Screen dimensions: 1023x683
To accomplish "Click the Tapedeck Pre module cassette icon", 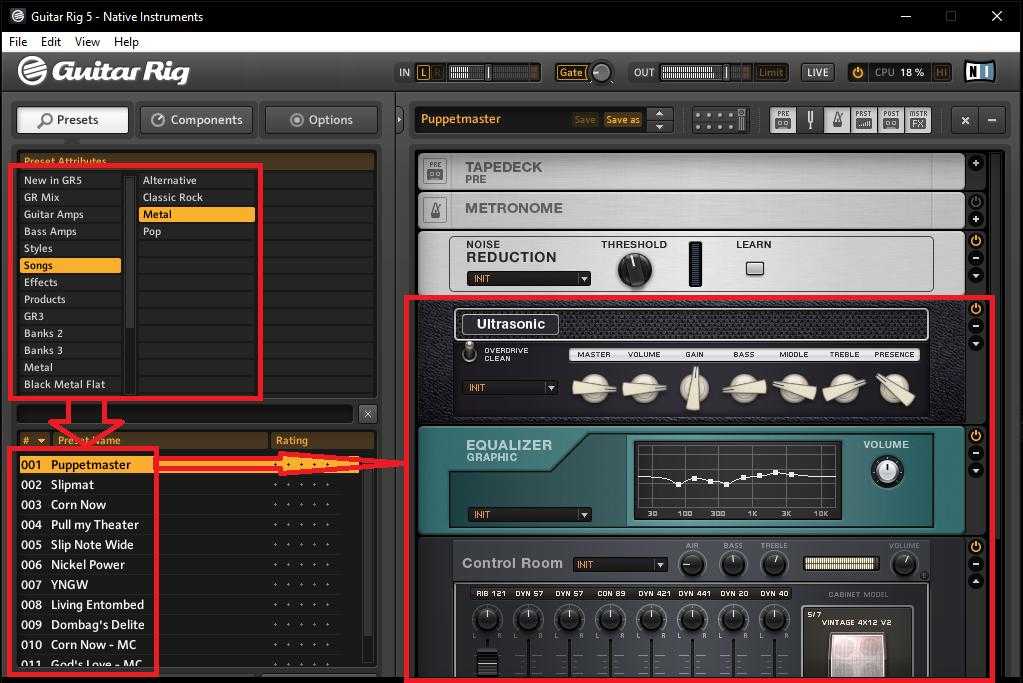I will coord(435,171).
